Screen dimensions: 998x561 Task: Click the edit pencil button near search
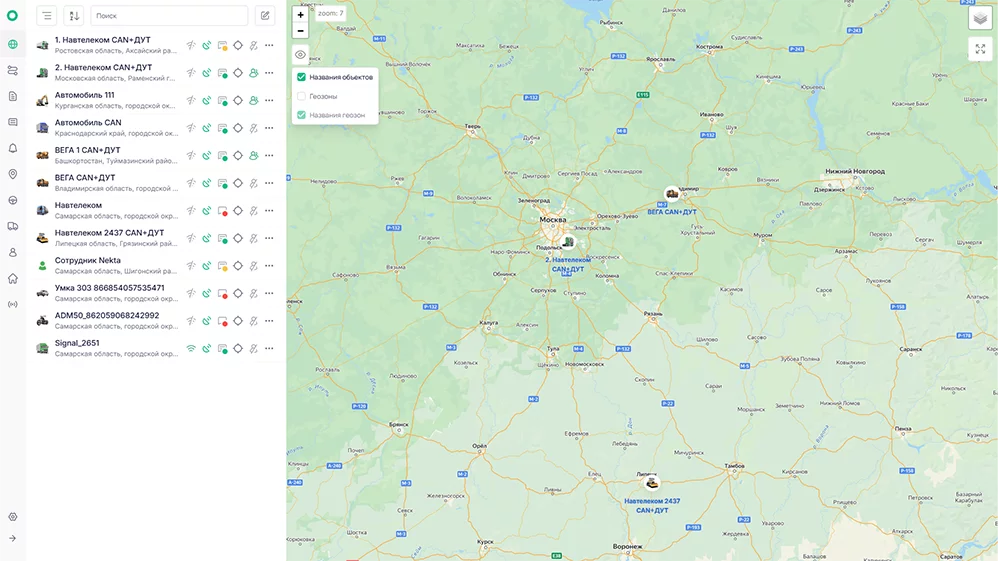pos(265,16)
